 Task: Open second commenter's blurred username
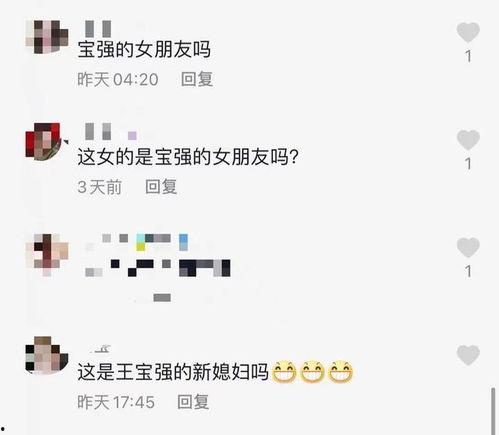(x=111, y=131)
